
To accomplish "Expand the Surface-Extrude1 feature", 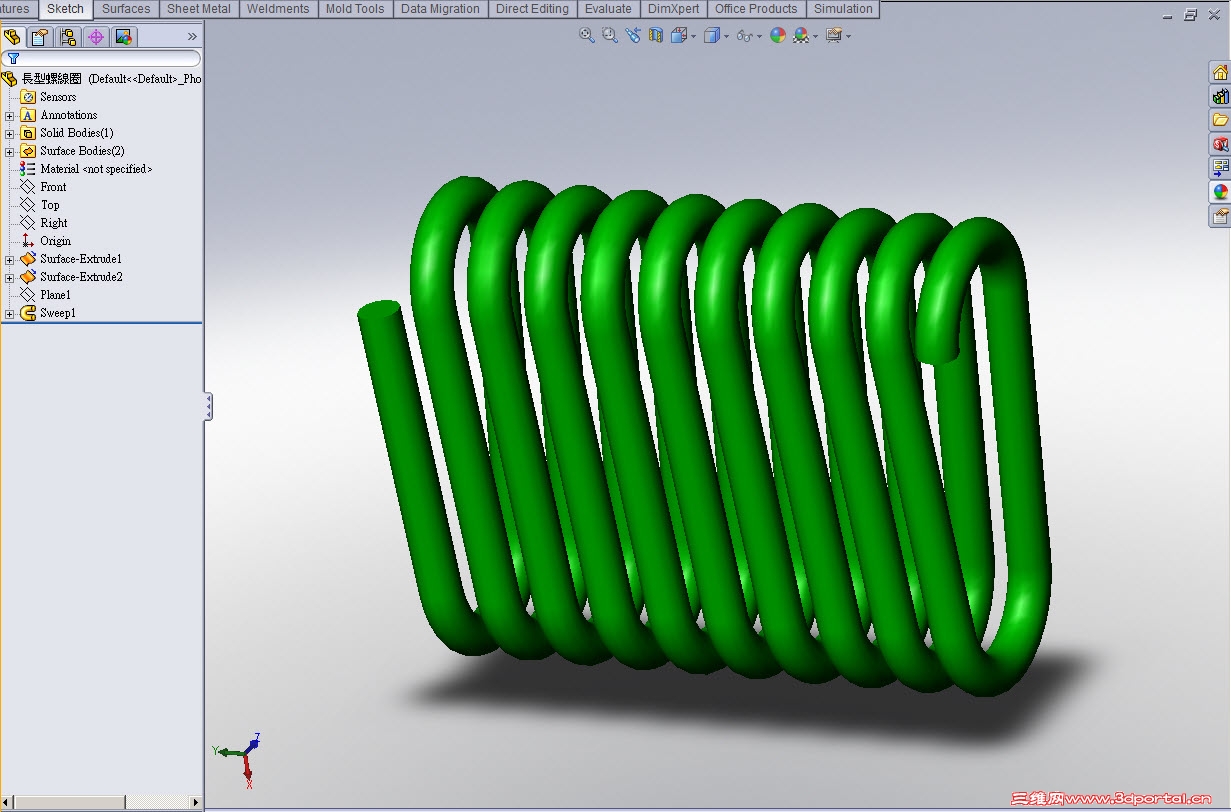I will 10,259.
